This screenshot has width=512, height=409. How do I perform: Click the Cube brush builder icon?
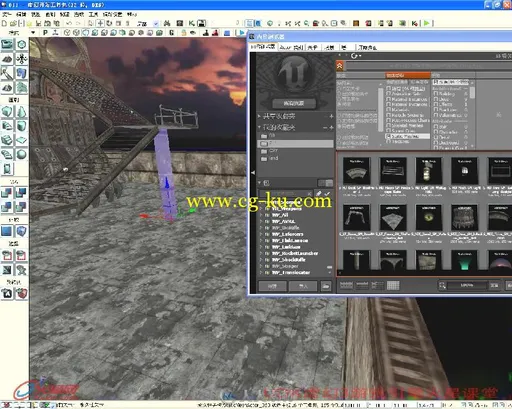[x=7, y=112]
